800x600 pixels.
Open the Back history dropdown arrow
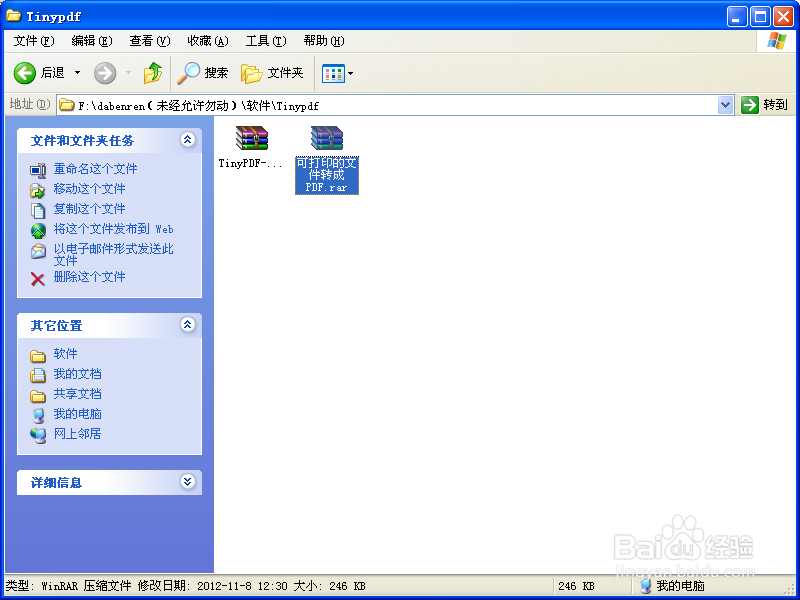click(x=78, y=73)
